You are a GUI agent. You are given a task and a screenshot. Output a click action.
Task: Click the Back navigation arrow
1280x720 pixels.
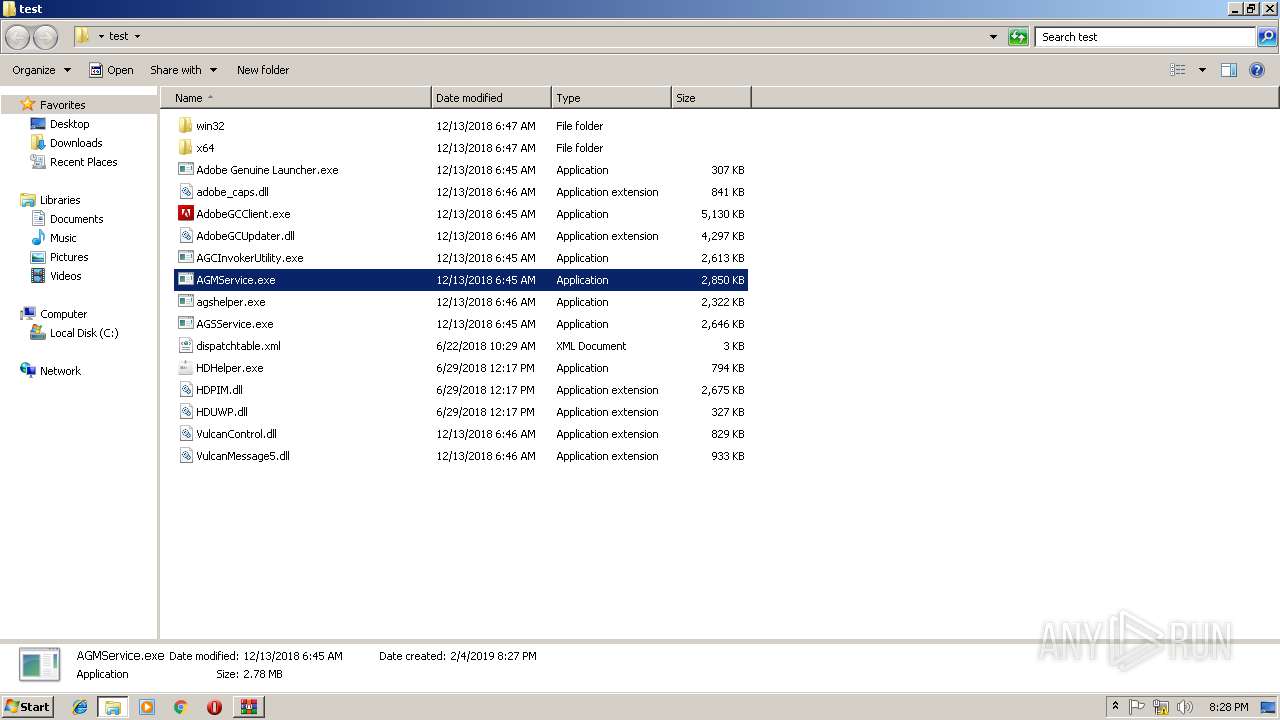click(x=18, y=37)
